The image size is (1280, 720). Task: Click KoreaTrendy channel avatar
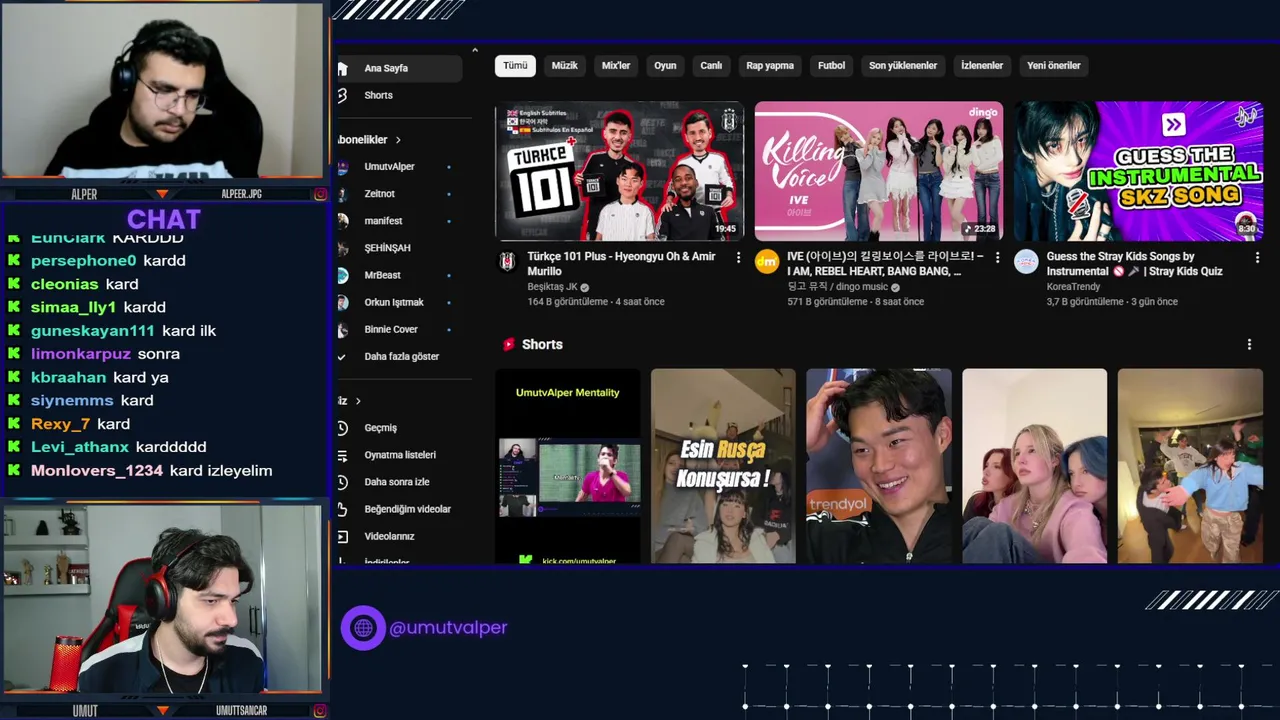[x=1026, y=262]
